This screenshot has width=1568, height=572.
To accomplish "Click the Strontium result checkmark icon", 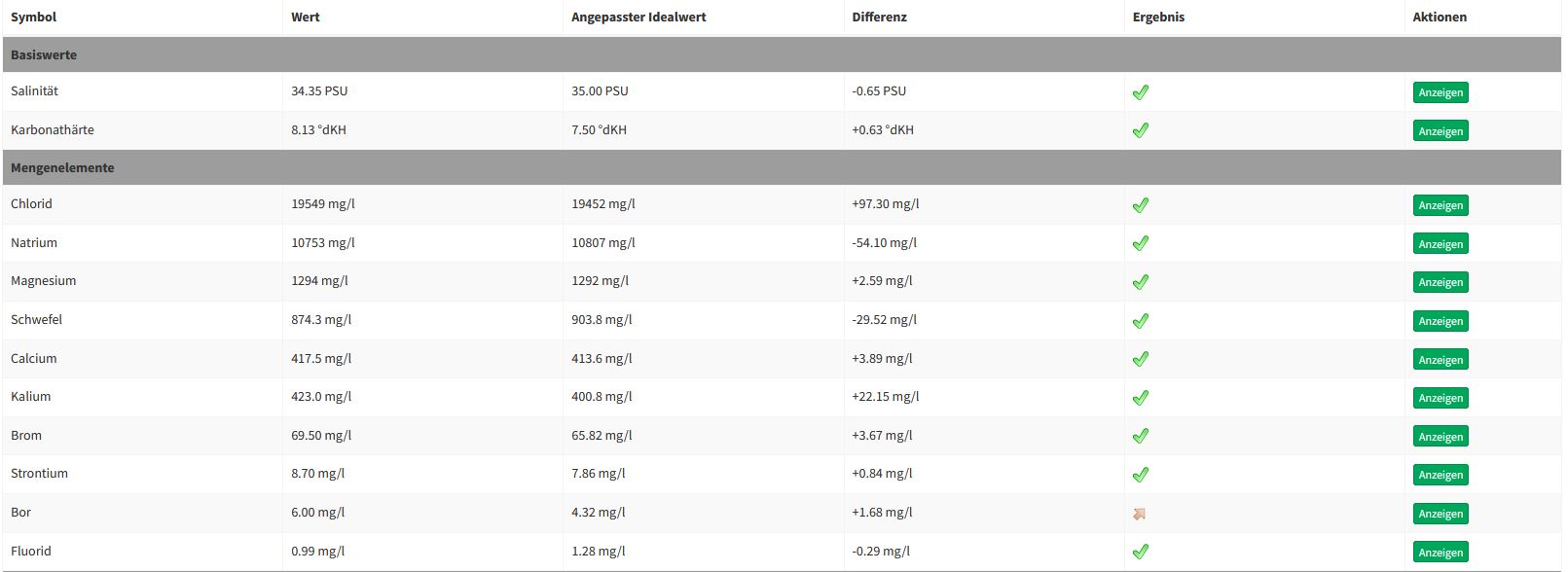I will (x=1141, y=475).
